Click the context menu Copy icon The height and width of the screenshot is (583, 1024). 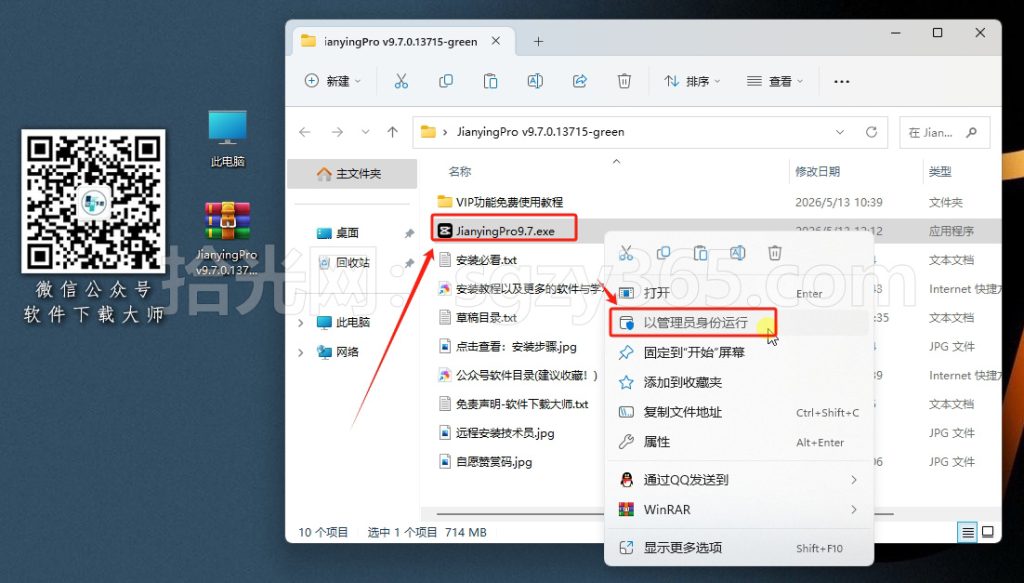click(x=664, y=253)
